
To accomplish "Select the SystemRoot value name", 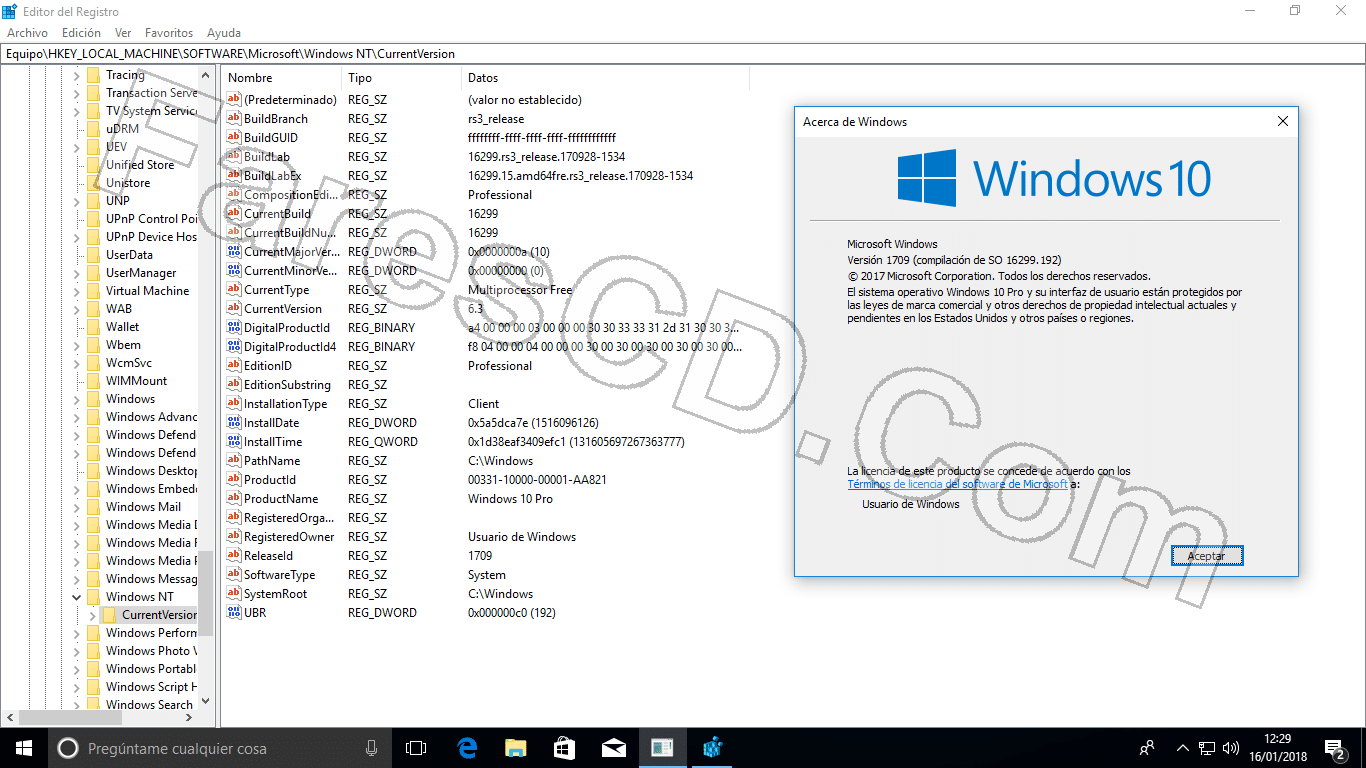I will 275,594.
